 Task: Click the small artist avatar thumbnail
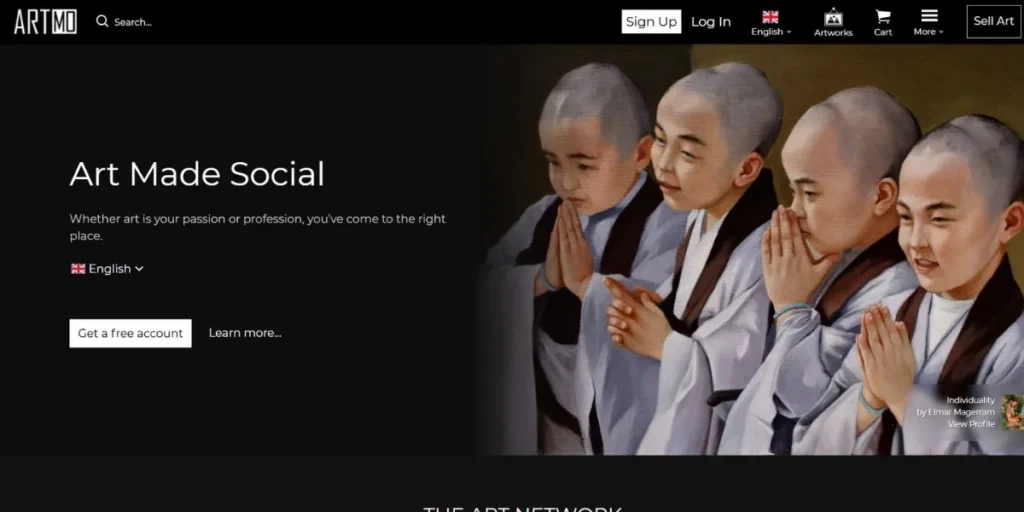1012,412
